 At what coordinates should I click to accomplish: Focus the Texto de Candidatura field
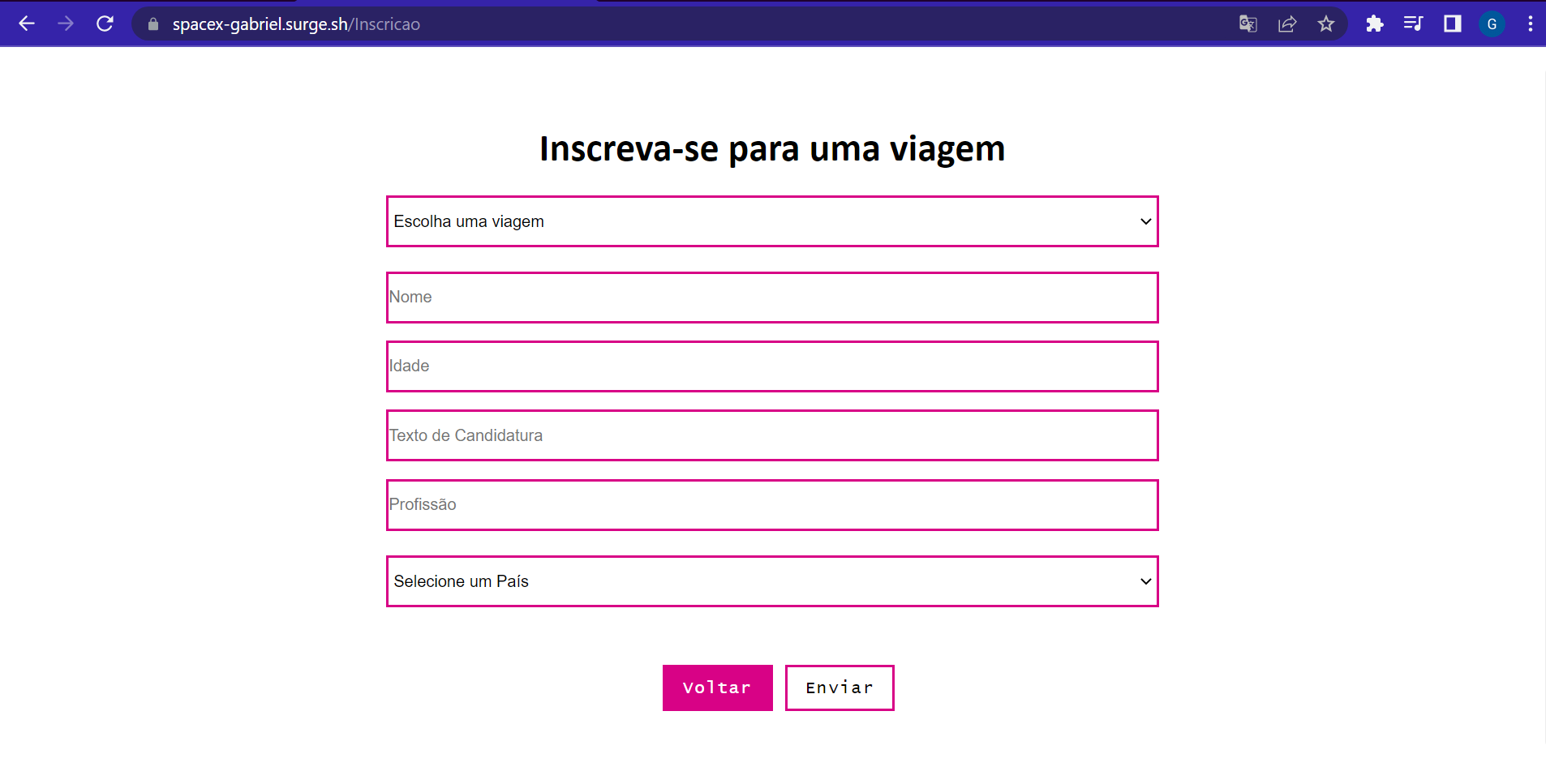point(771,435)
